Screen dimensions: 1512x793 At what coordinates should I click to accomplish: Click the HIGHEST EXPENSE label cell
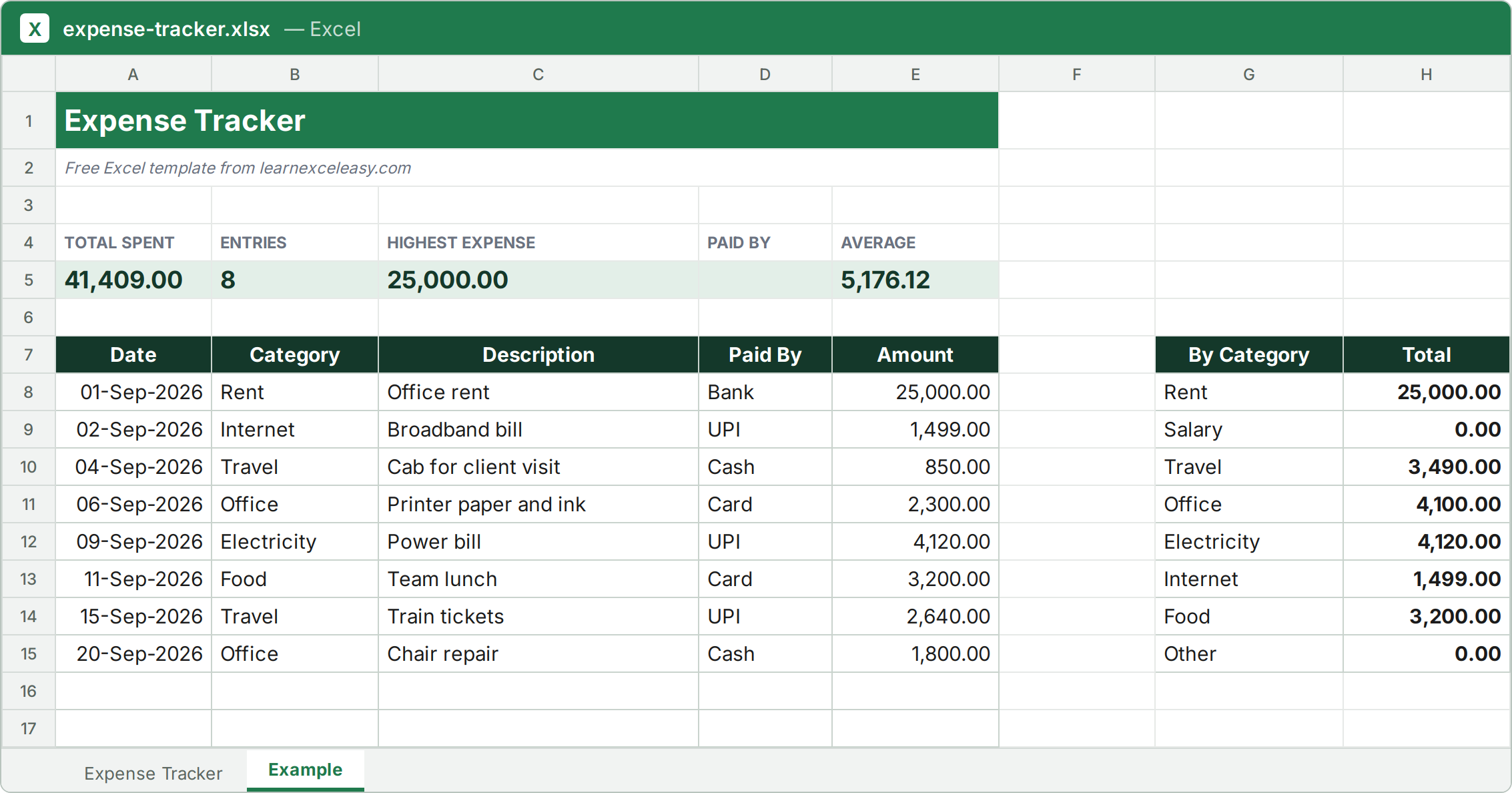(x=538, y=242)
